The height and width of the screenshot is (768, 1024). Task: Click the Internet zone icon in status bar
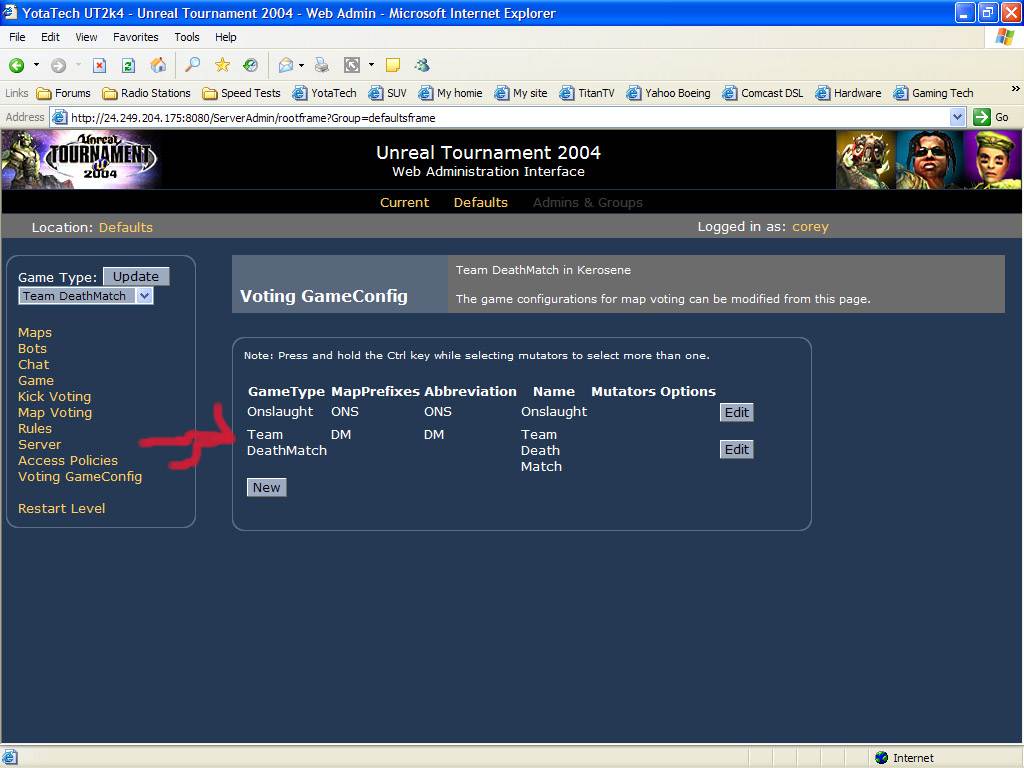[x=882, y=758]
